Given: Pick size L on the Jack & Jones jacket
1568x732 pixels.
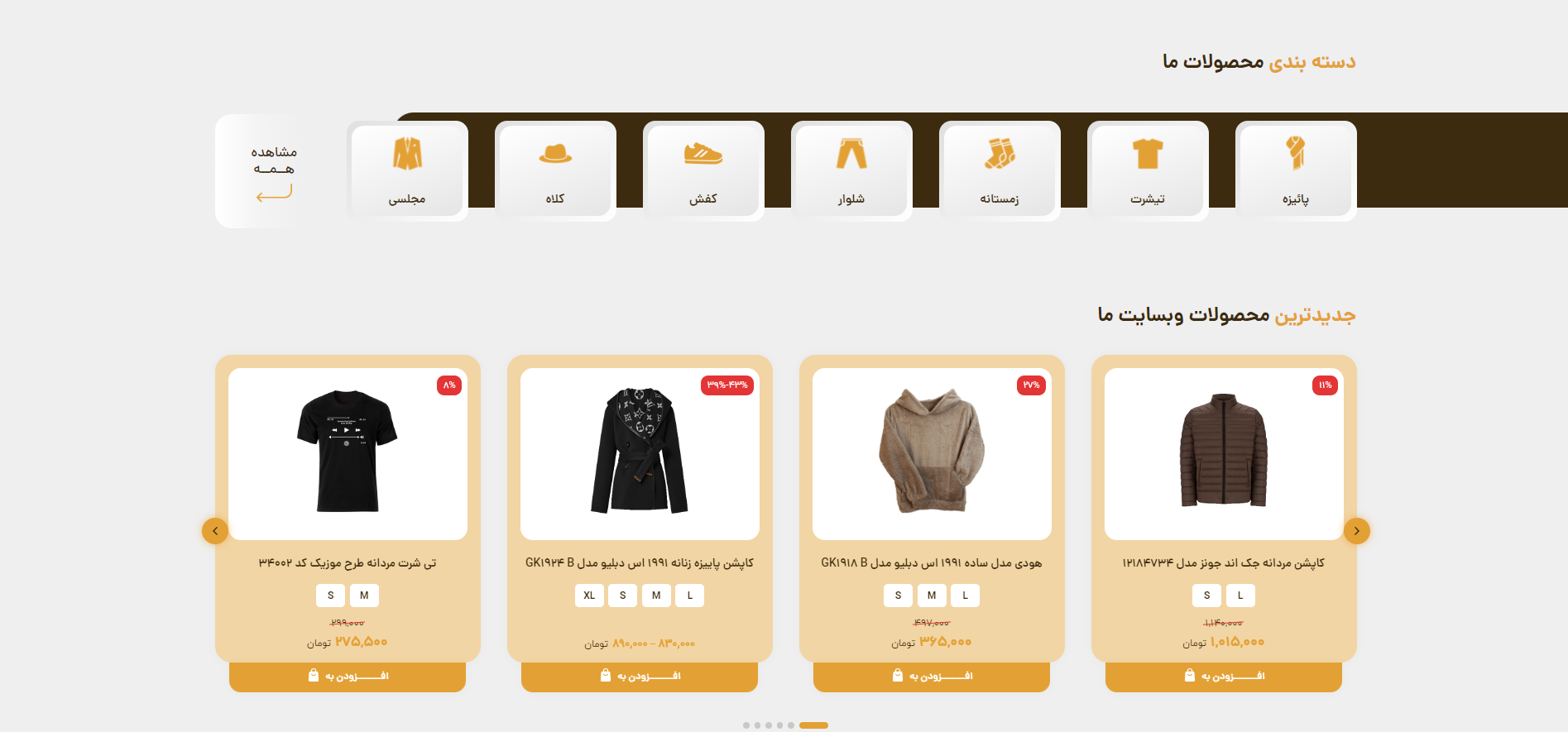Looking at the screenshot, I should [x=1240, y=596].
